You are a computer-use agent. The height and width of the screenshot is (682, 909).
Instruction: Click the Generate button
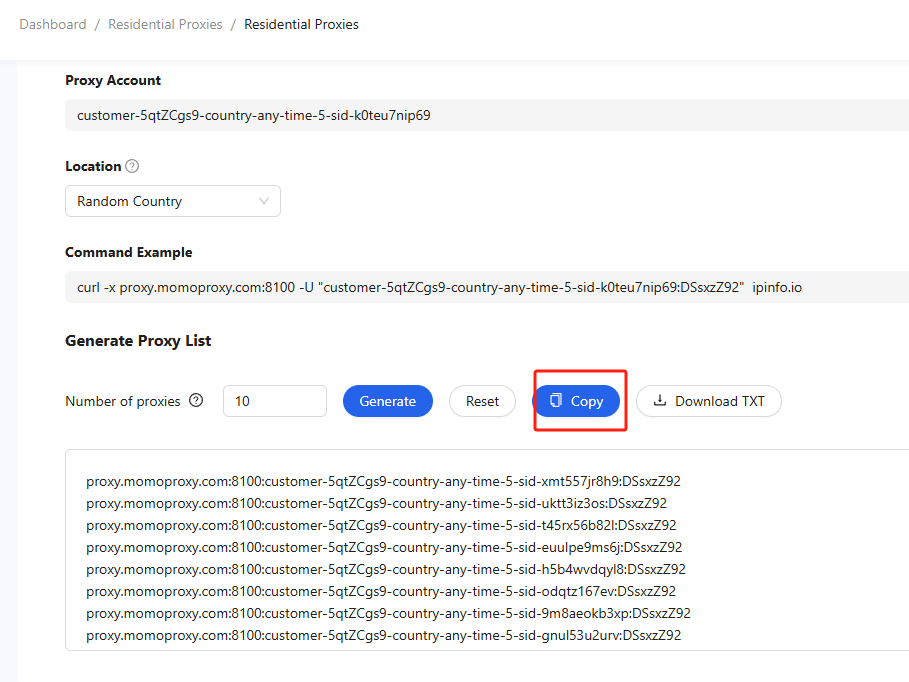(x=388, y=401)
